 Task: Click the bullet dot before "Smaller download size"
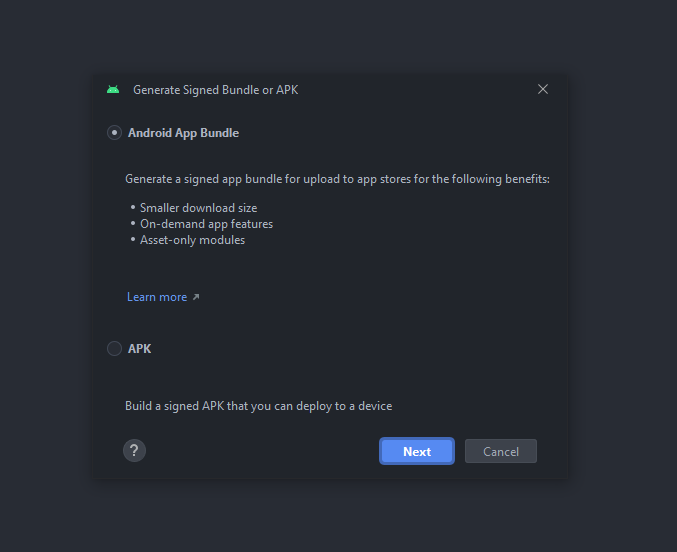[x=133, y=208]
